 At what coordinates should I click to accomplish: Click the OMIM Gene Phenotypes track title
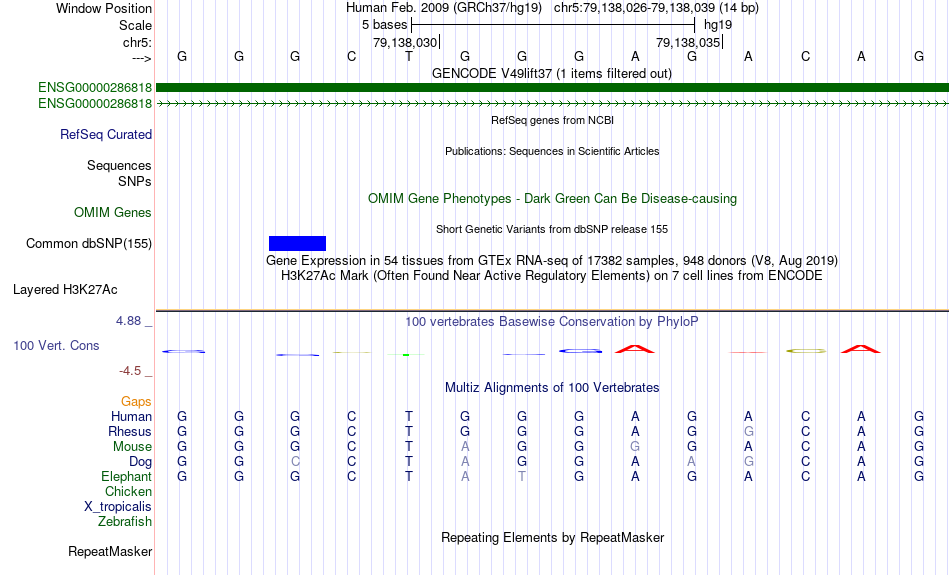[552, 199]
